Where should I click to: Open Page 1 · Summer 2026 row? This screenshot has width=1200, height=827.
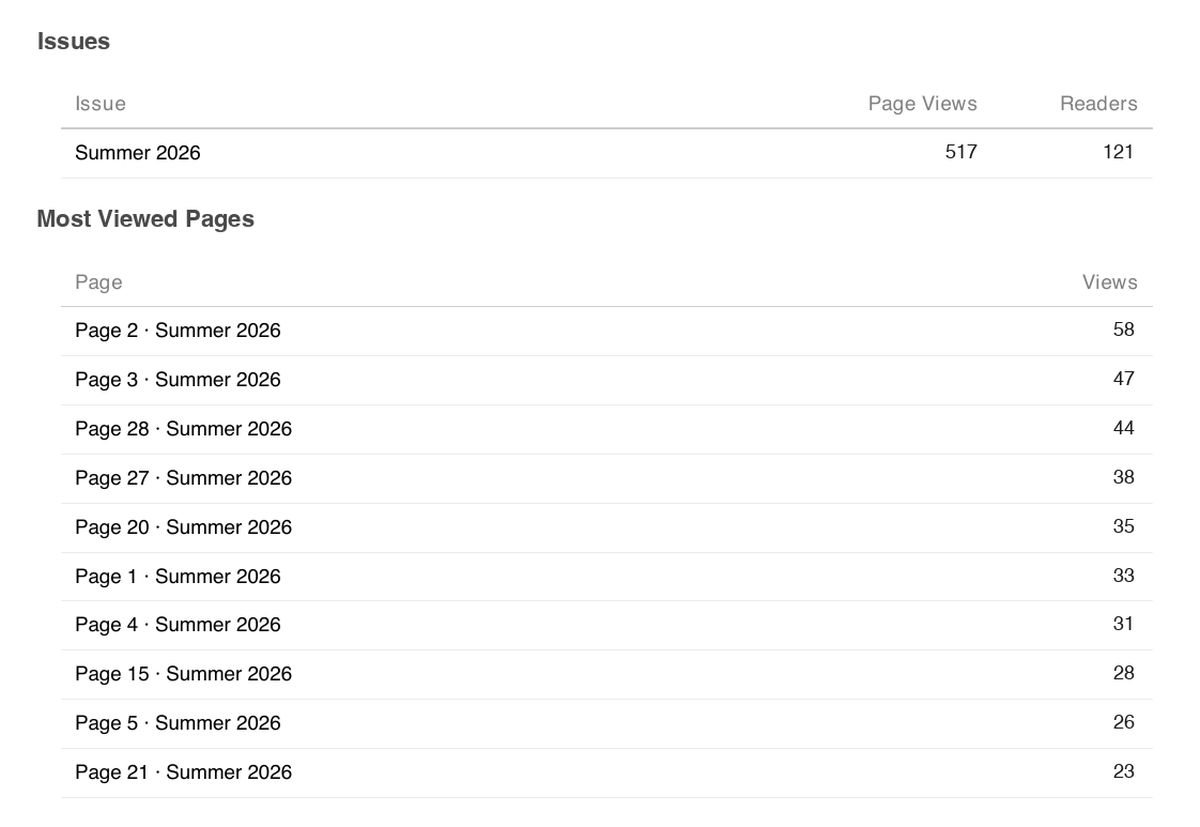[606, 576]
